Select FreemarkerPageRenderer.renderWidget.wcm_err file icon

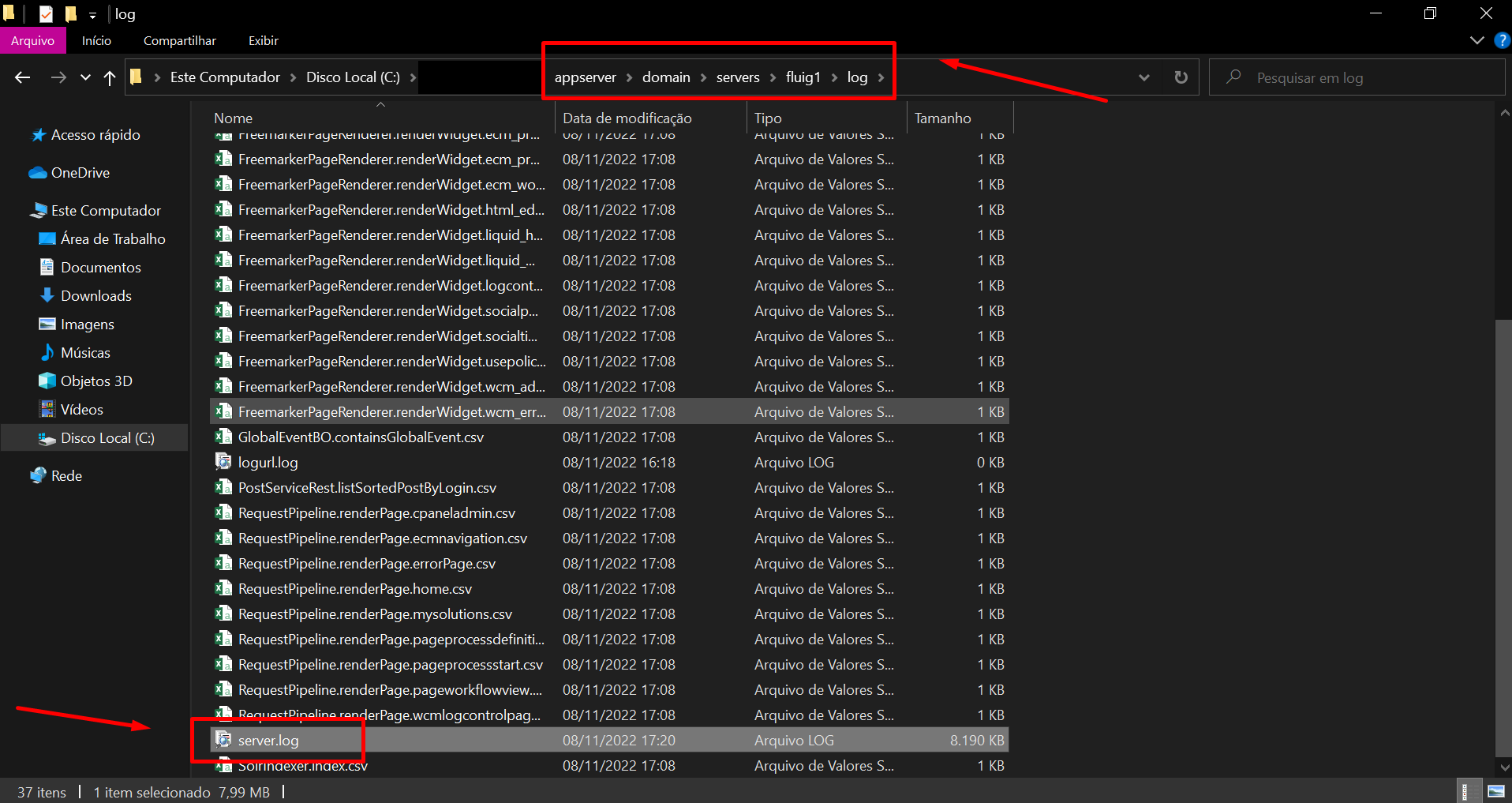click(x=223, y=411)
